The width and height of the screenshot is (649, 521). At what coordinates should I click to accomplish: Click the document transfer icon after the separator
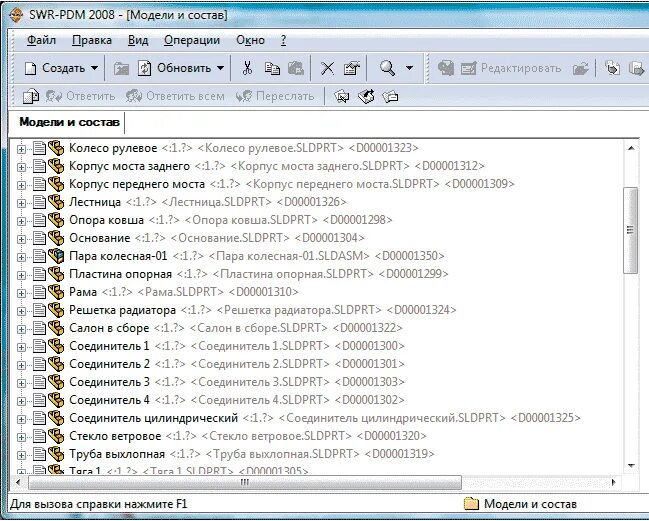612,68
